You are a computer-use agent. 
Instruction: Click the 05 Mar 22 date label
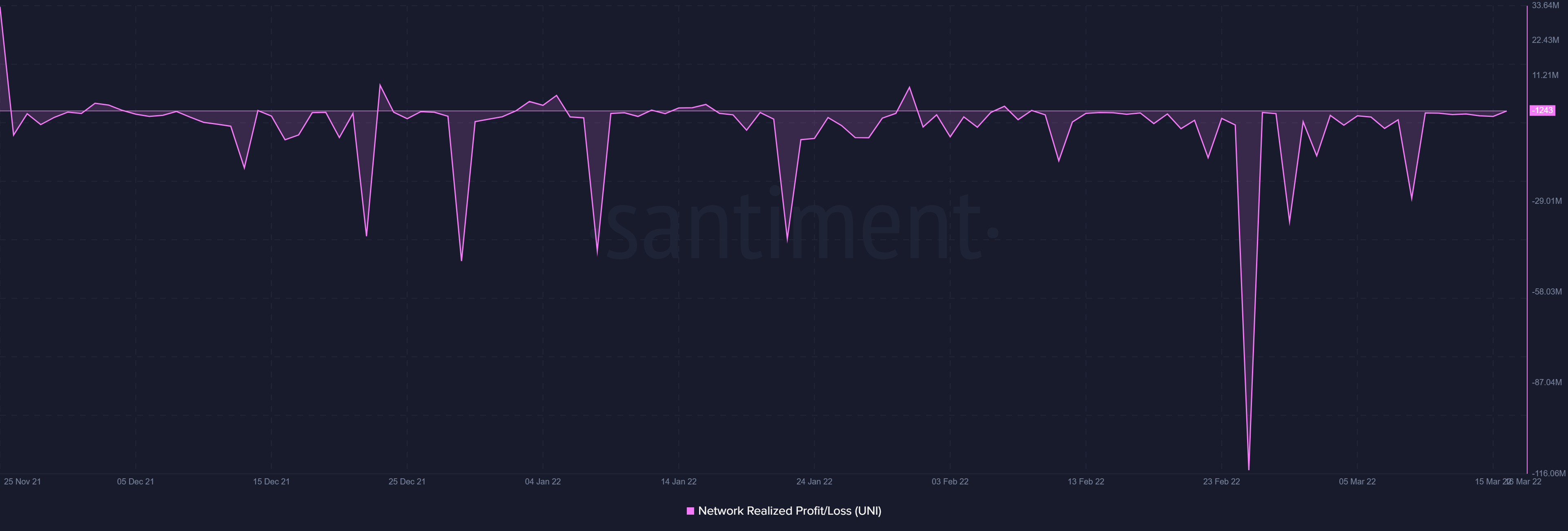pyautogui.click(x=1357, y=482)
